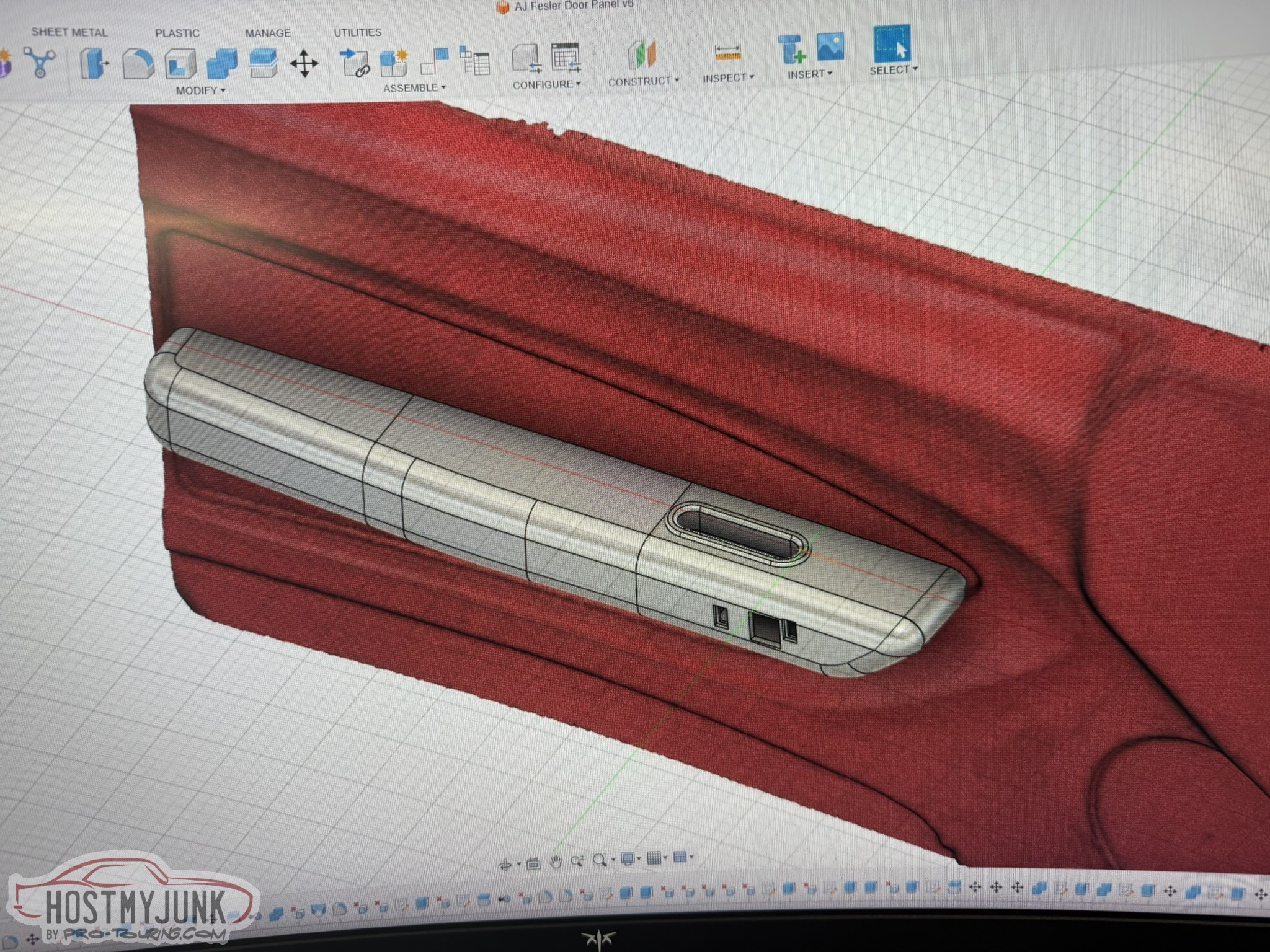Open the Display Settings monitor menu
The image size is (1270, 952).
point(628,859)
